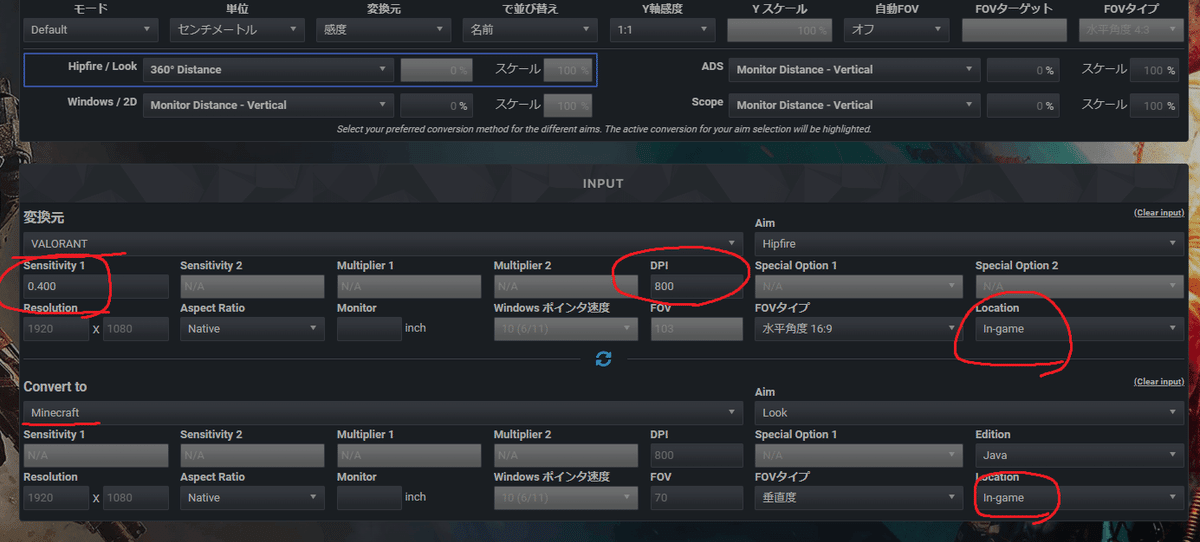The height and width of the screenshot is (542, 1200).
Task: Click Minecraft Sensitivity 2 N/A field
Action: coord(252,455)
